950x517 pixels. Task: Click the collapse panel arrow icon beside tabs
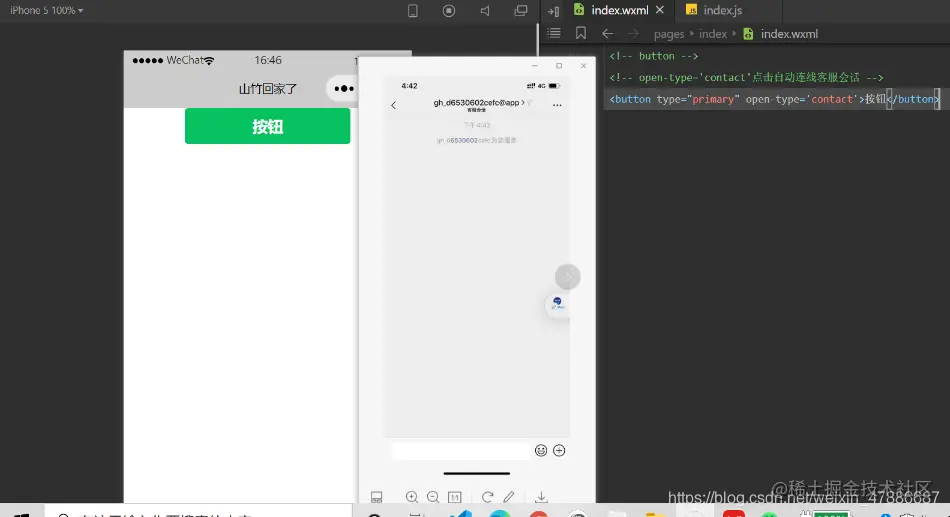553,11
